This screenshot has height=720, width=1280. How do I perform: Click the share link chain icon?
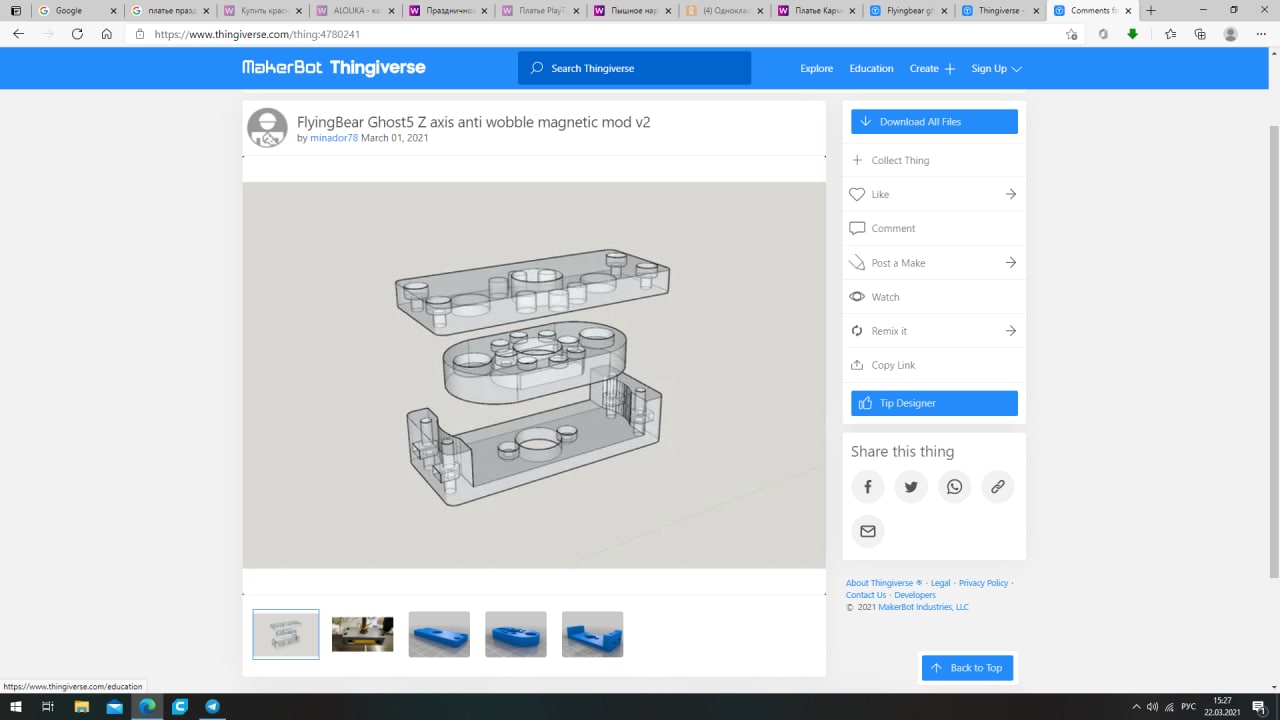click(x=997, y=487)
